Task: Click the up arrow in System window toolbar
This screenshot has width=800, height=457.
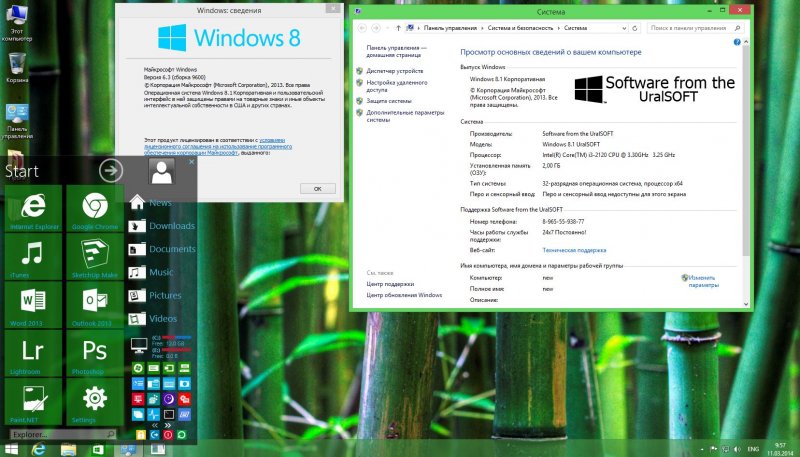Action: coord(398,28)
